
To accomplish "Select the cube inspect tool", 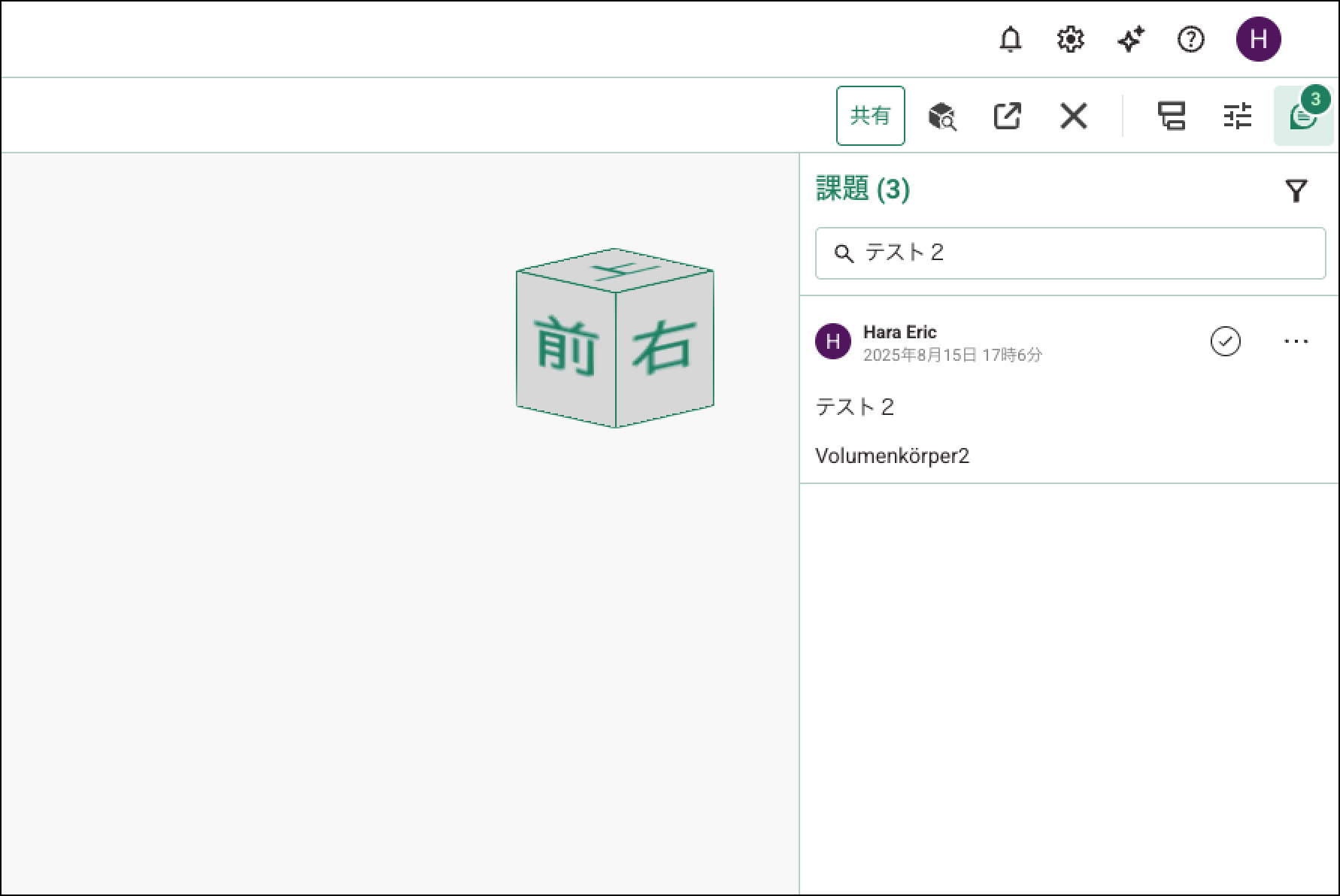I will pyautogui.click(x=941, y=117).
